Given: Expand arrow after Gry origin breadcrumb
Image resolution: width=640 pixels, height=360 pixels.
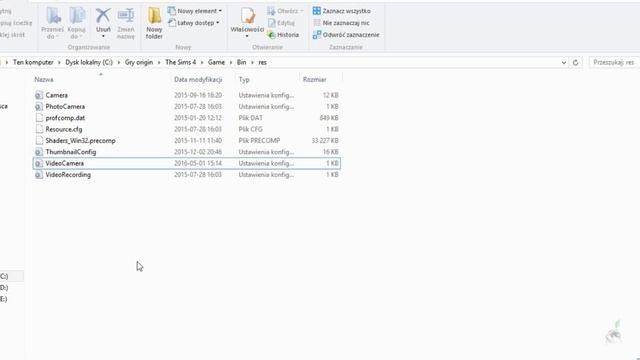Looking at the screenshot, I should tap(159, 62).
